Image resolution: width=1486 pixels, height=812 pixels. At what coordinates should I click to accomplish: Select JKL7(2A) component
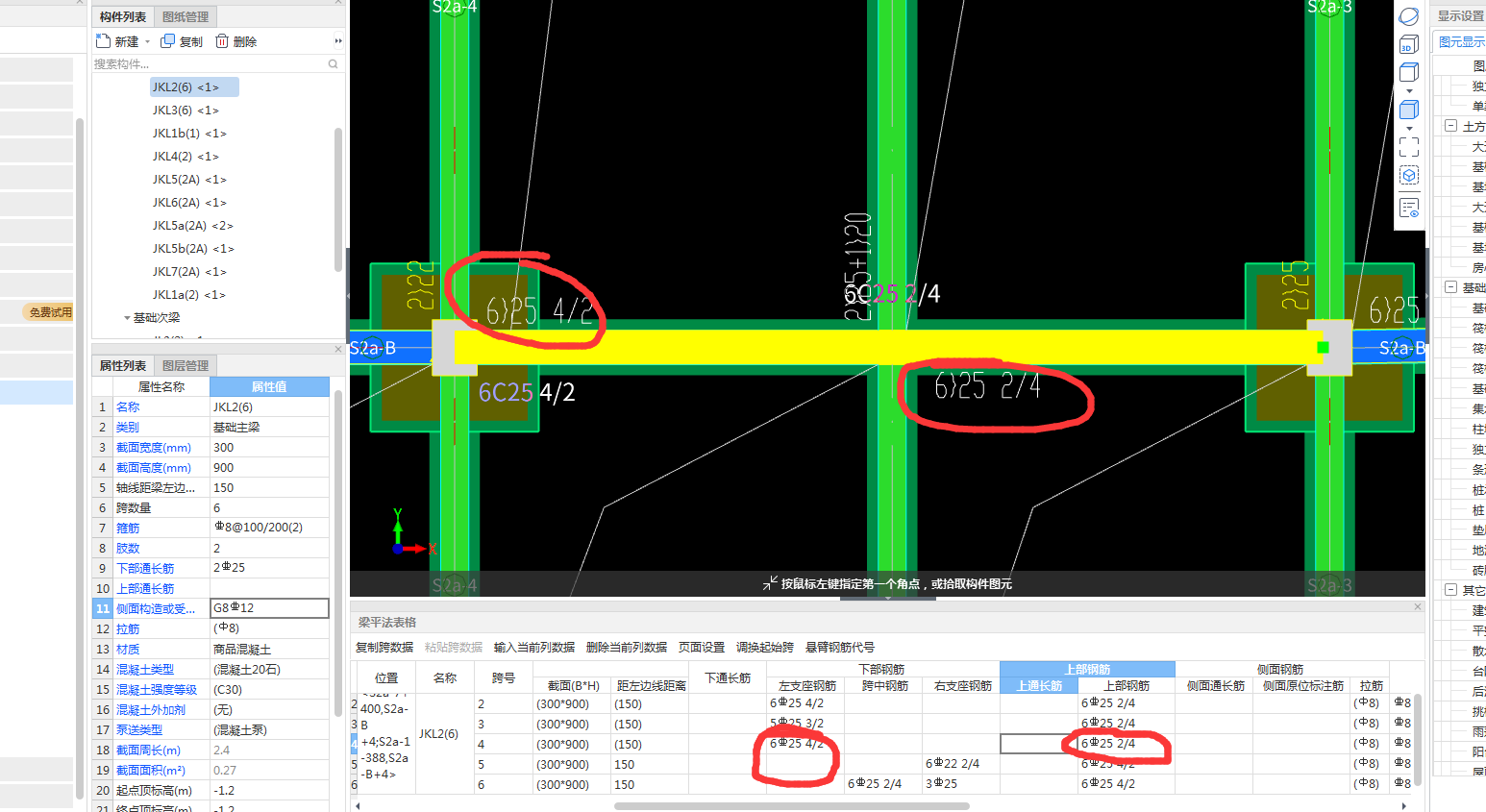pyautogui.click(x=189, y=272)
